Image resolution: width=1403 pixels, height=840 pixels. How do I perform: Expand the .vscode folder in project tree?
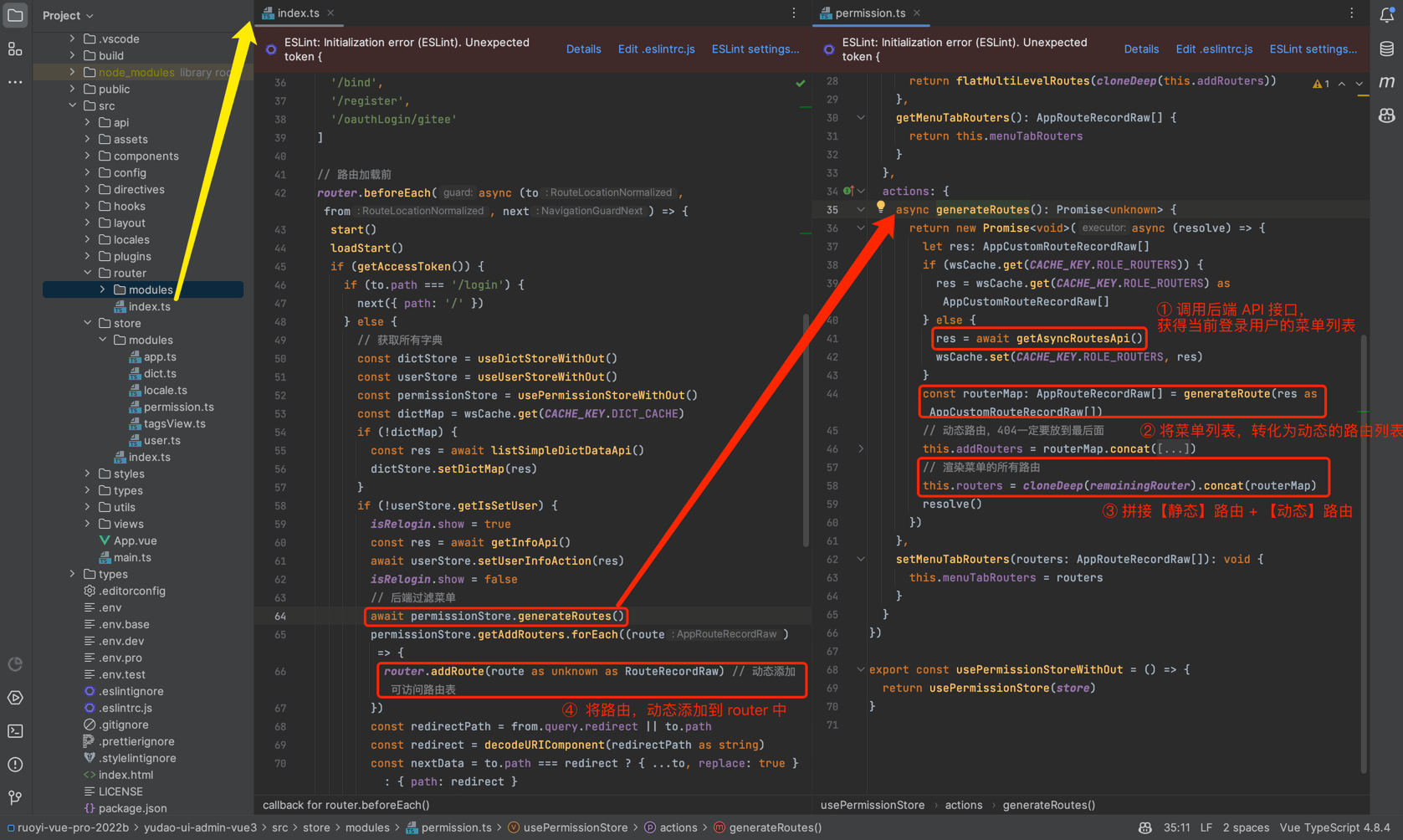click(73, 38)
